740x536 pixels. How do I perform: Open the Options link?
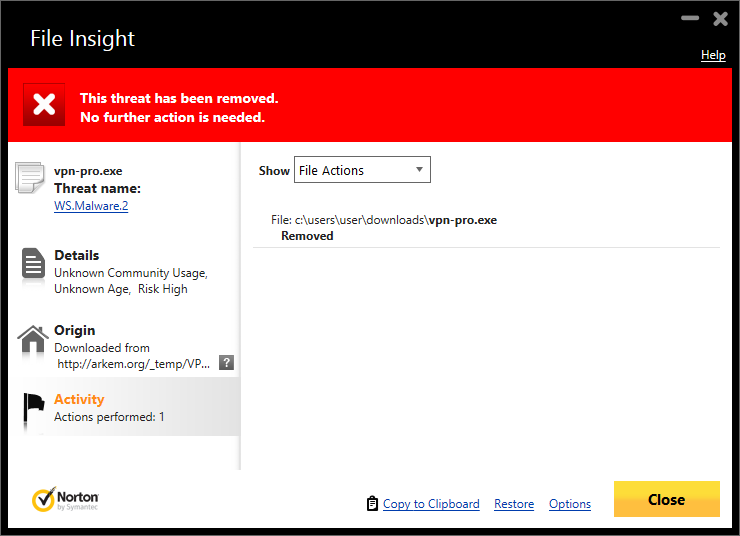(570, 504)
